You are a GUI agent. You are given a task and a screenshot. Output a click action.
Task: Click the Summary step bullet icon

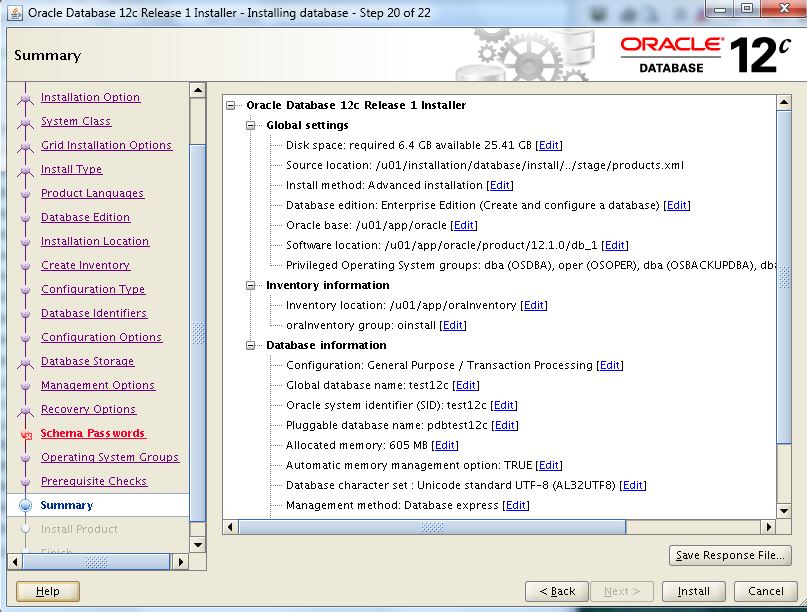tap(25, 505)
